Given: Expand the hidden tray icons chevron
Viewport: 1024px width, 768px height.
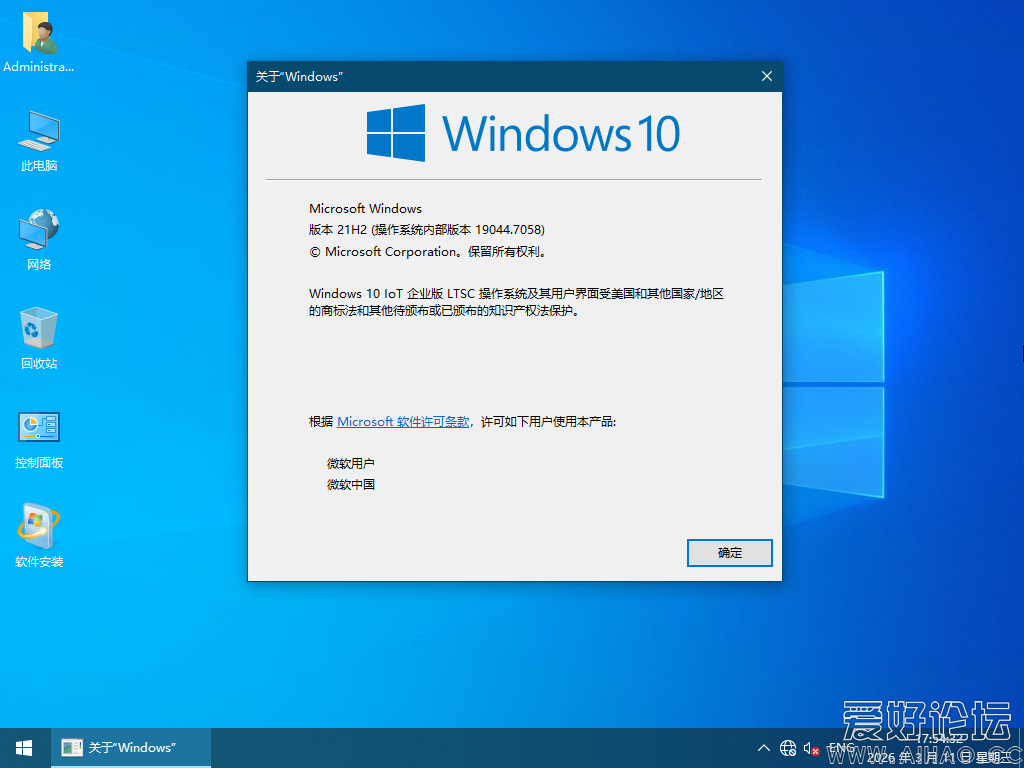Looking at the screenshot, I should (x=763, y=748).
